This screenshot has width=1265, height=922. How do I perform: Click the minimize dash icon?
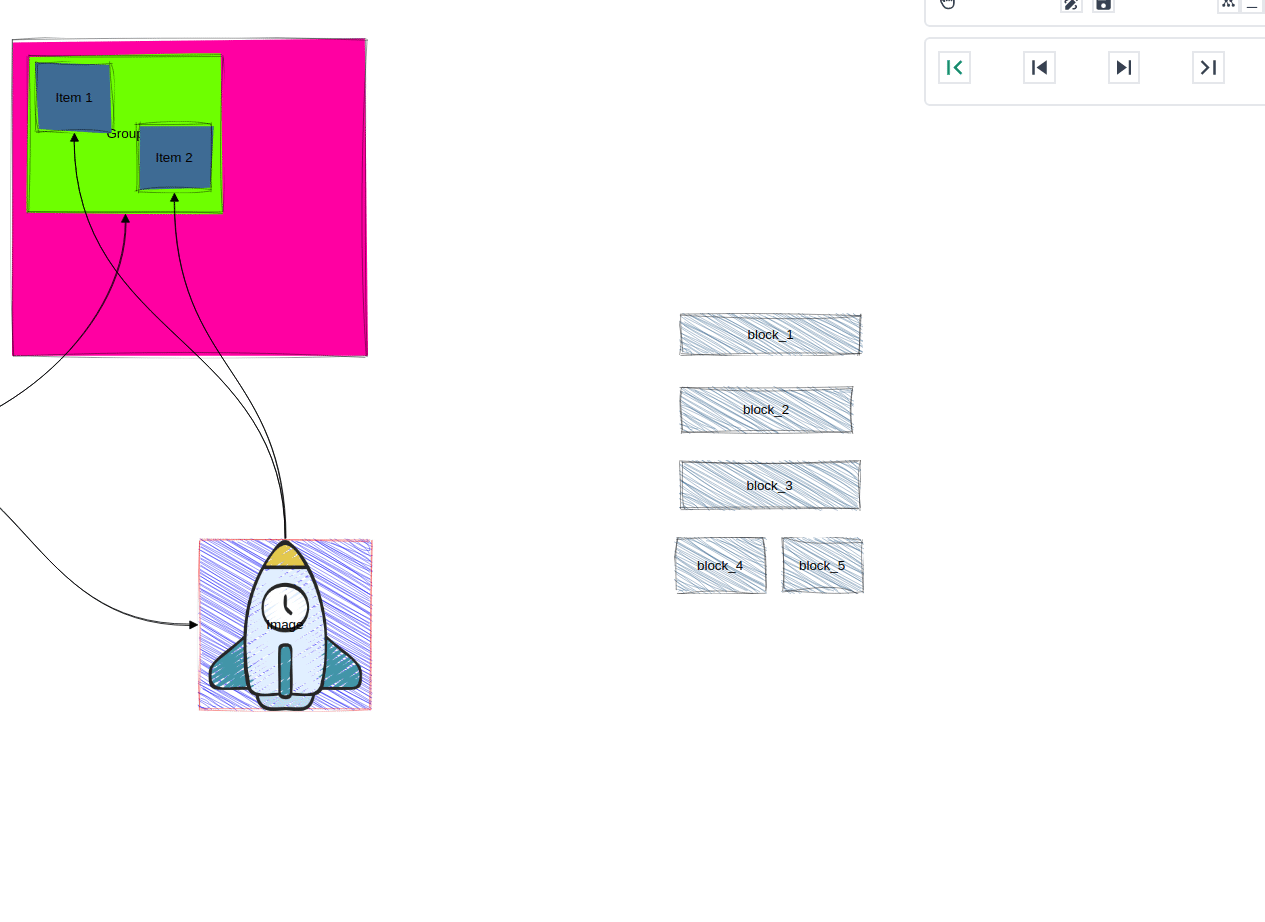click(1253, 6)
